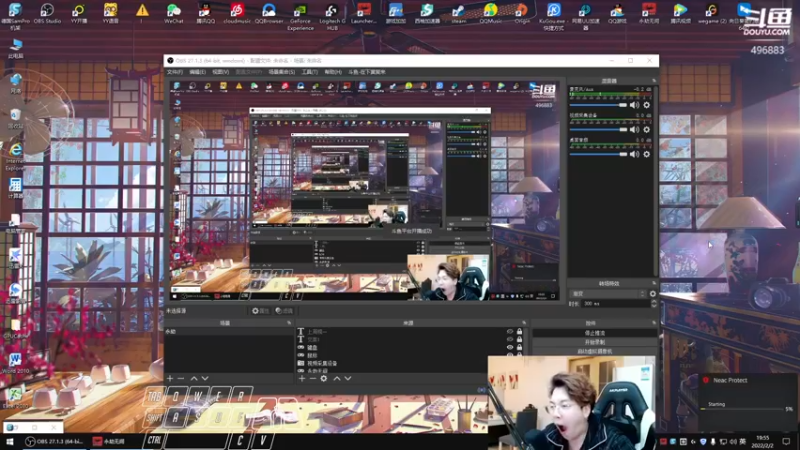This screenshot has height=450, width=800.
Task: Open the first menu in OBS menu bar
Action: [174, 72]
